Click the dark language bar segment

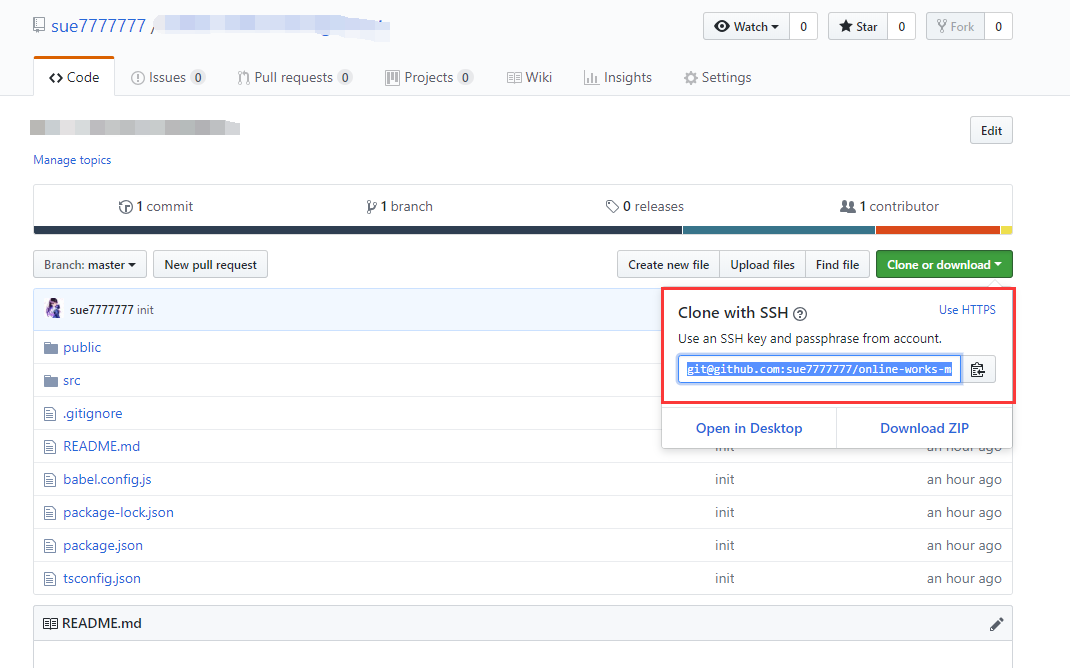point(358,230)
